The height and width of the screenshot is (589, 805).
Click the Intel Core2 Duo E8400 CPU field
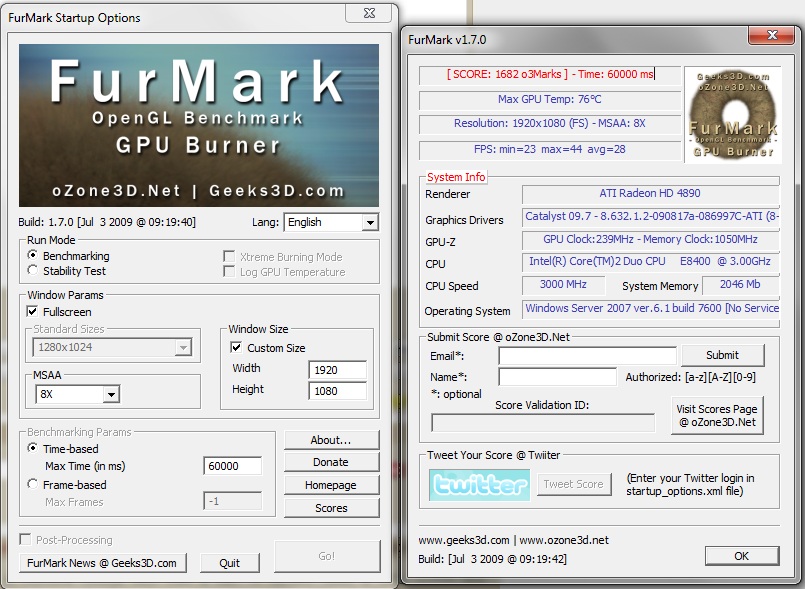(x=650, y=261)
